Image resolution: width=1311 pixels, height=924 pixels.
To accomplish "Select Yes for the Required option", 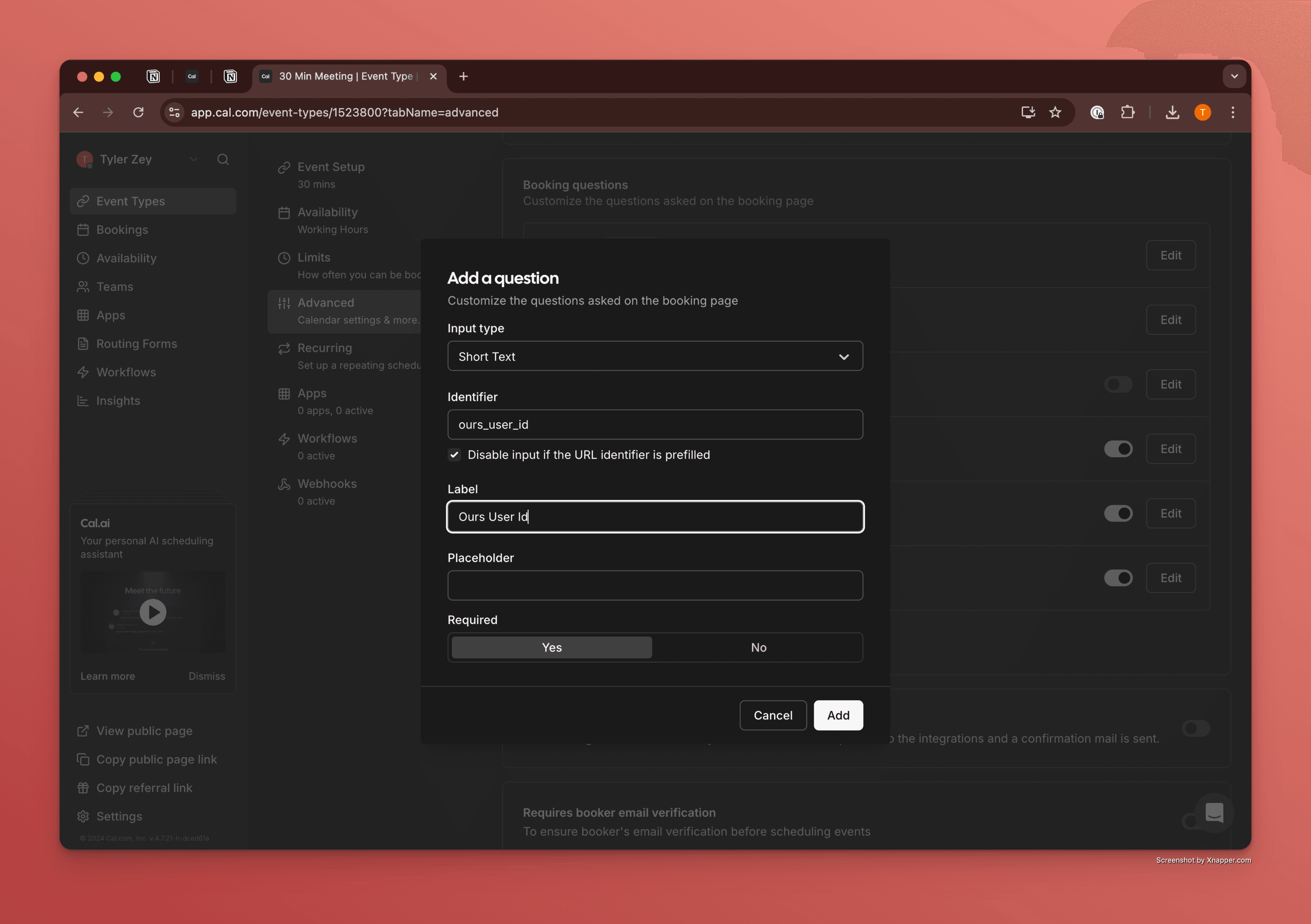I will (552, 647).
